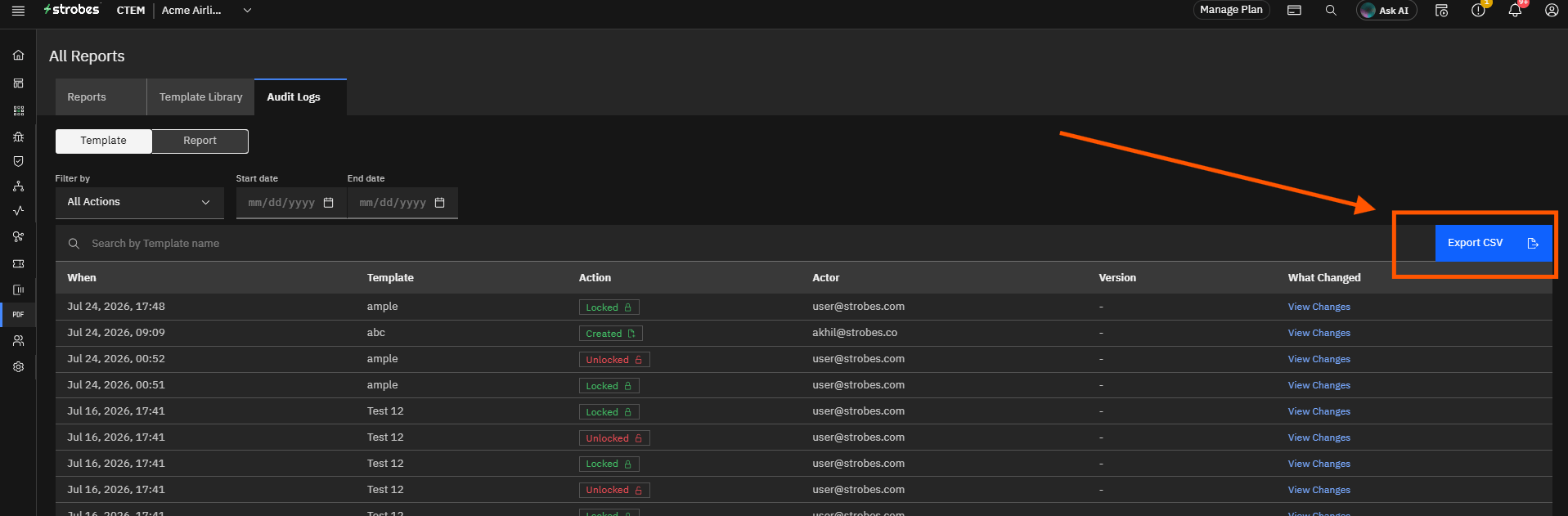Open the notifications bell icon
The height and width of the screenshot is (516, 1568).
tap(1515, 11)
